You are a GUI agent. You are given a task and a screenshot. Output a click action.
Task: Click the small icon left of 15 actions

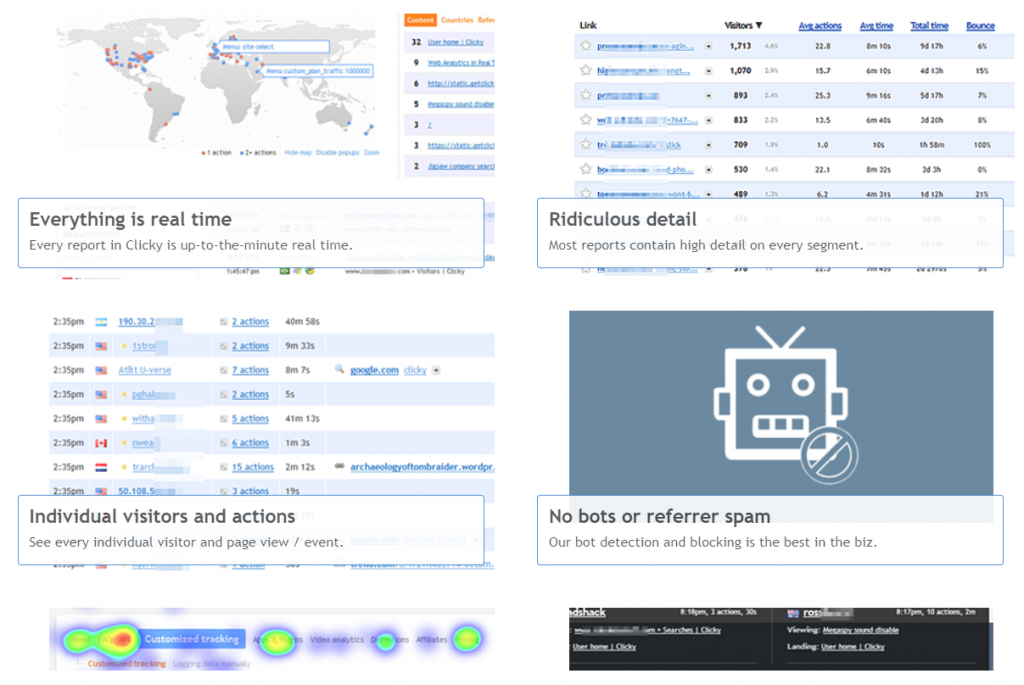tap(223, 468)
